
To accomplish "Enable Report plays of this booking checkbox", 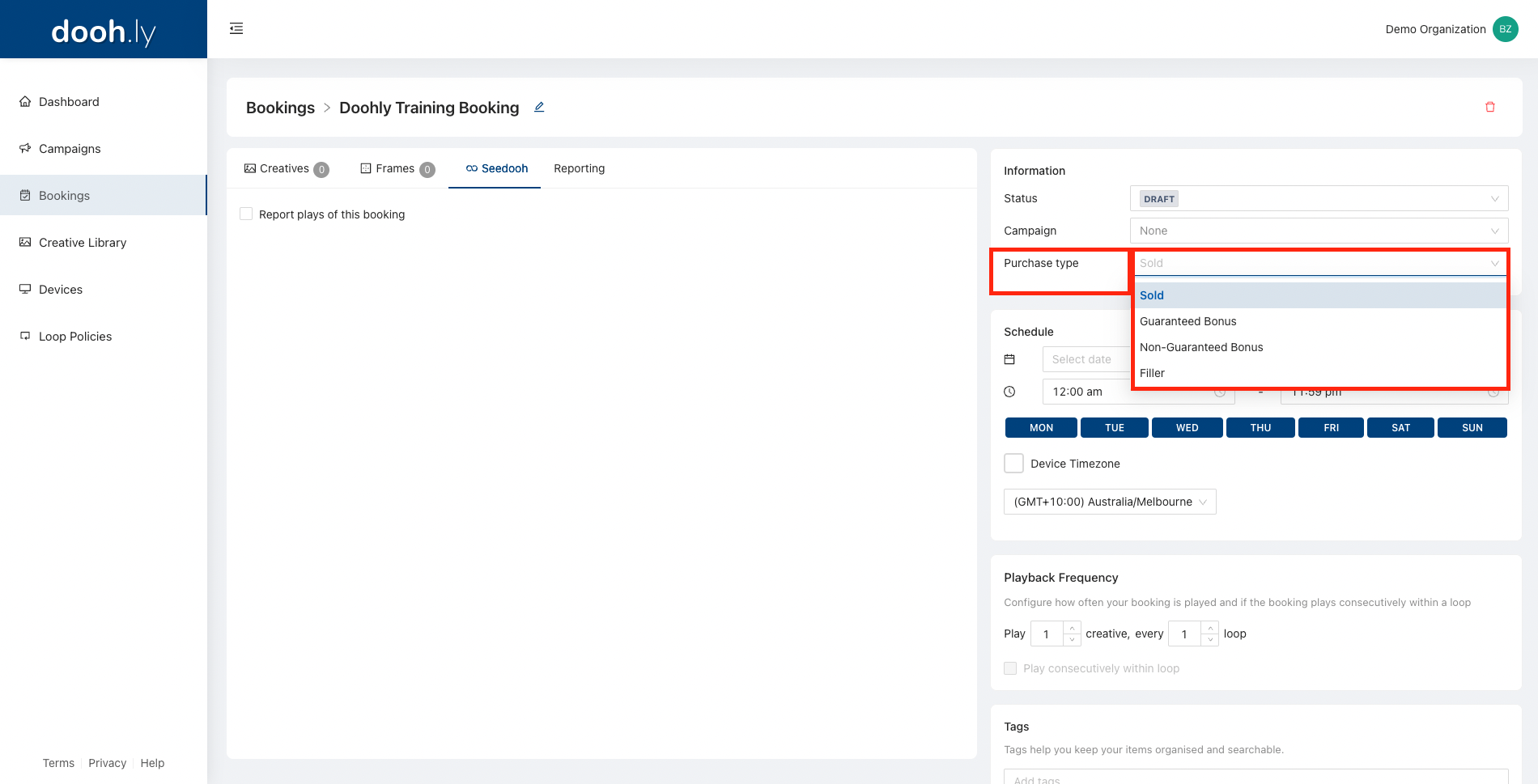I will click(246, 214).
